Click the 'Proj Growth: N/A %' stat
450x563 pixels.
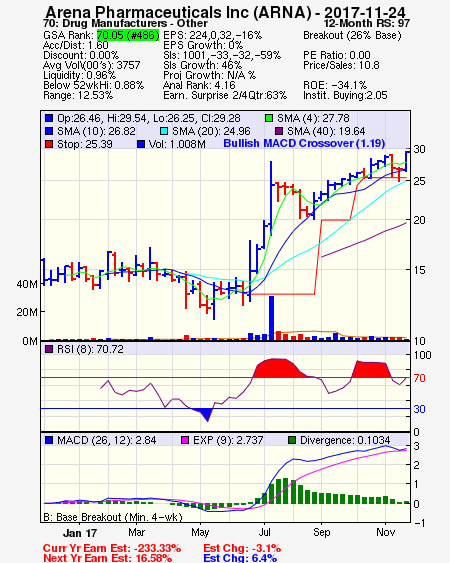pos(210,75)
